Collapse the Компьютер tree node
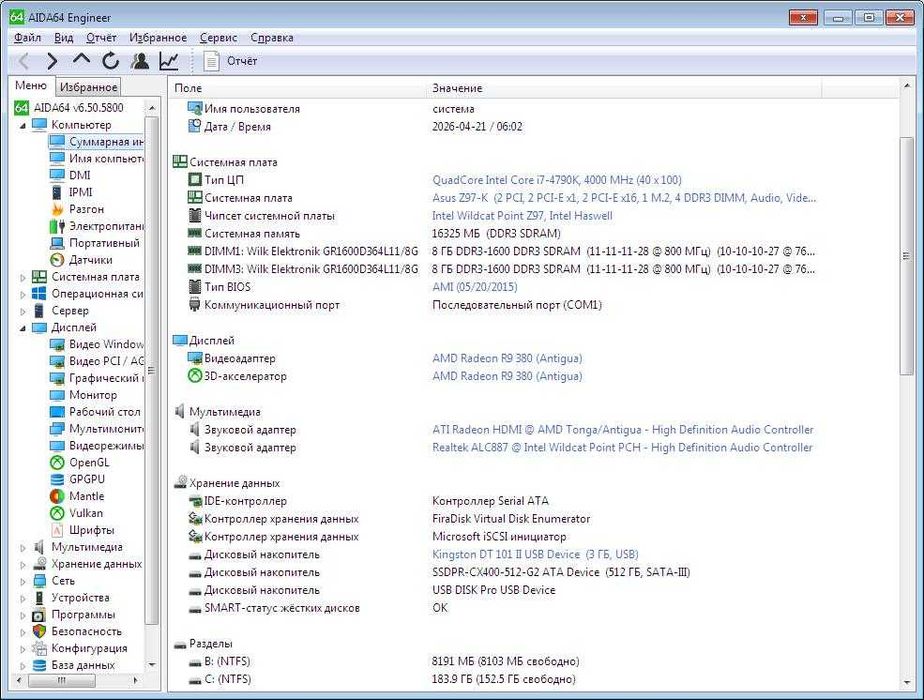 point(23,125)
